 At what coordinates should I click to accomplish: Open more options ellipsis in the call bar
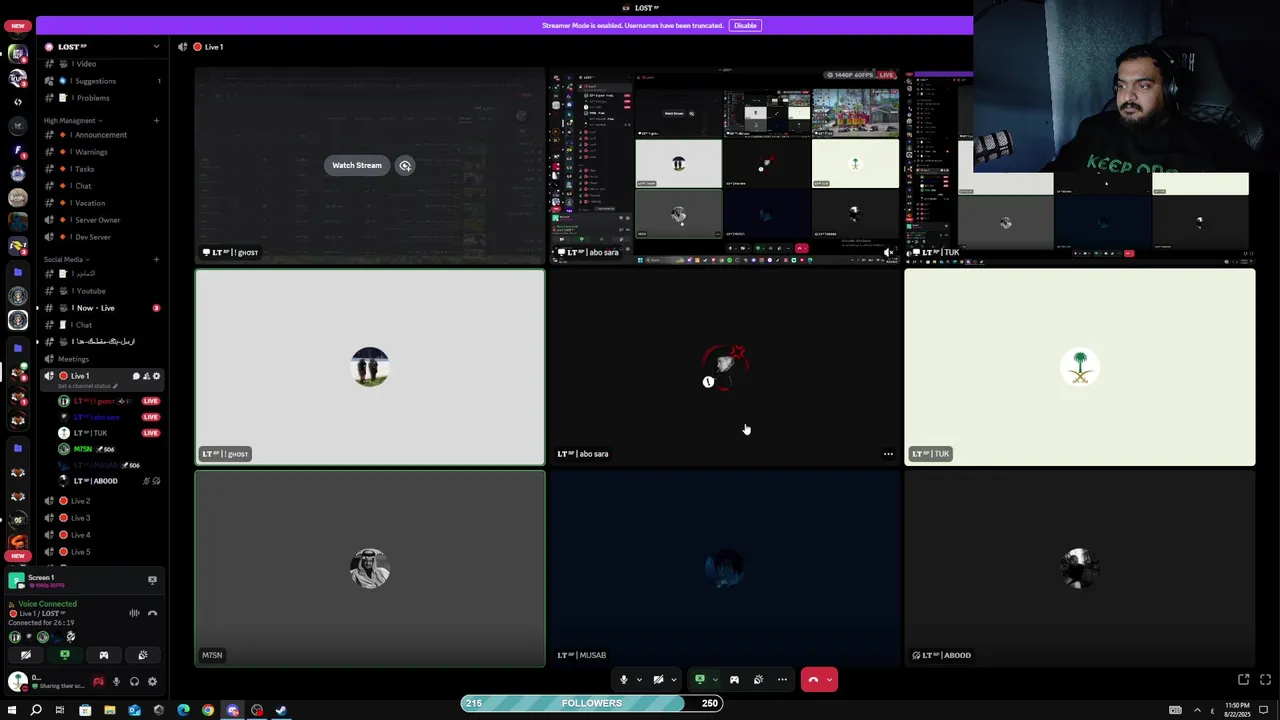tap(782, 680)
